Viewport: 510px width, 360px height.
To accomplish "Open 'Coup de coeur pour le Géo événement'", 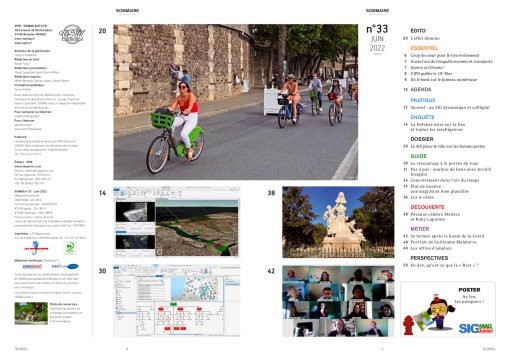I will (445, 55).
